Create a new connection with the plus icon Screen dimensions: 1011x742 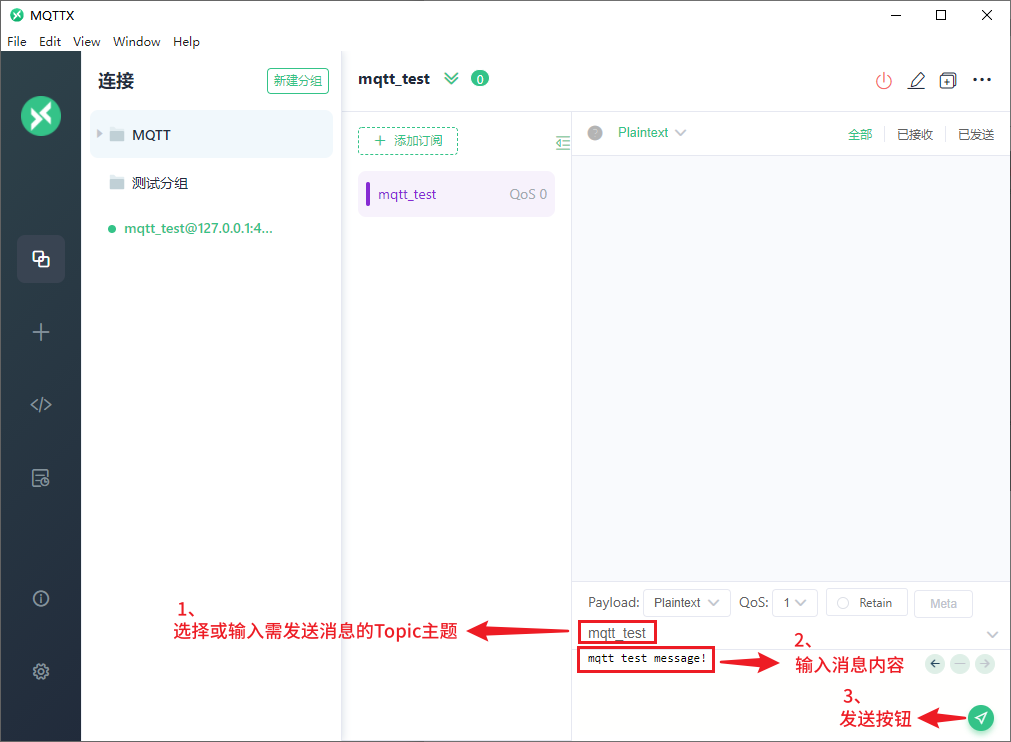click(41, 332)
